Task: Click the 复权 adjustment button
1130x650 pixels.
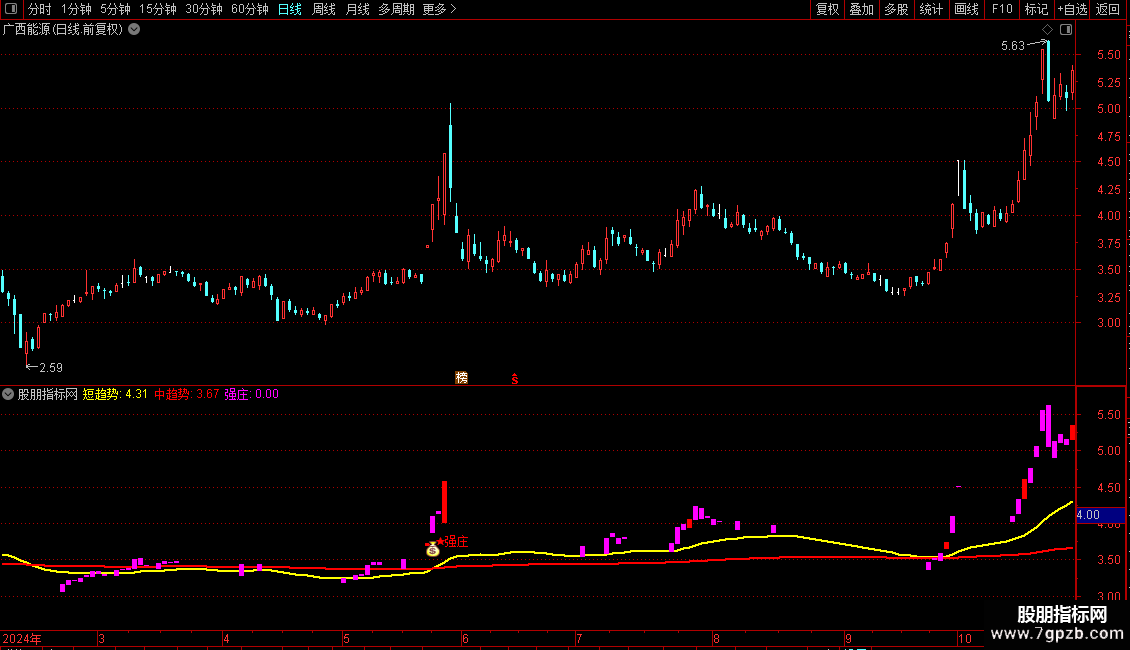Action: tap(827, 9)
